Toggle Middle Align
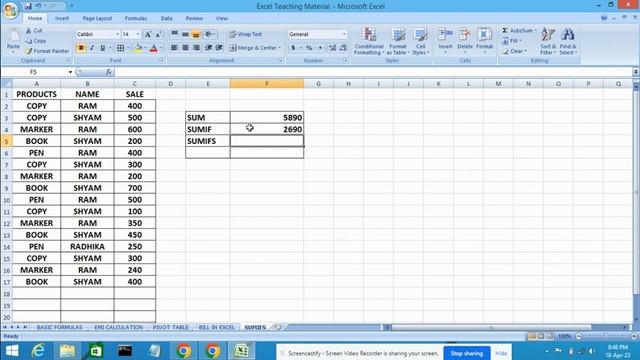 point(185,34)
